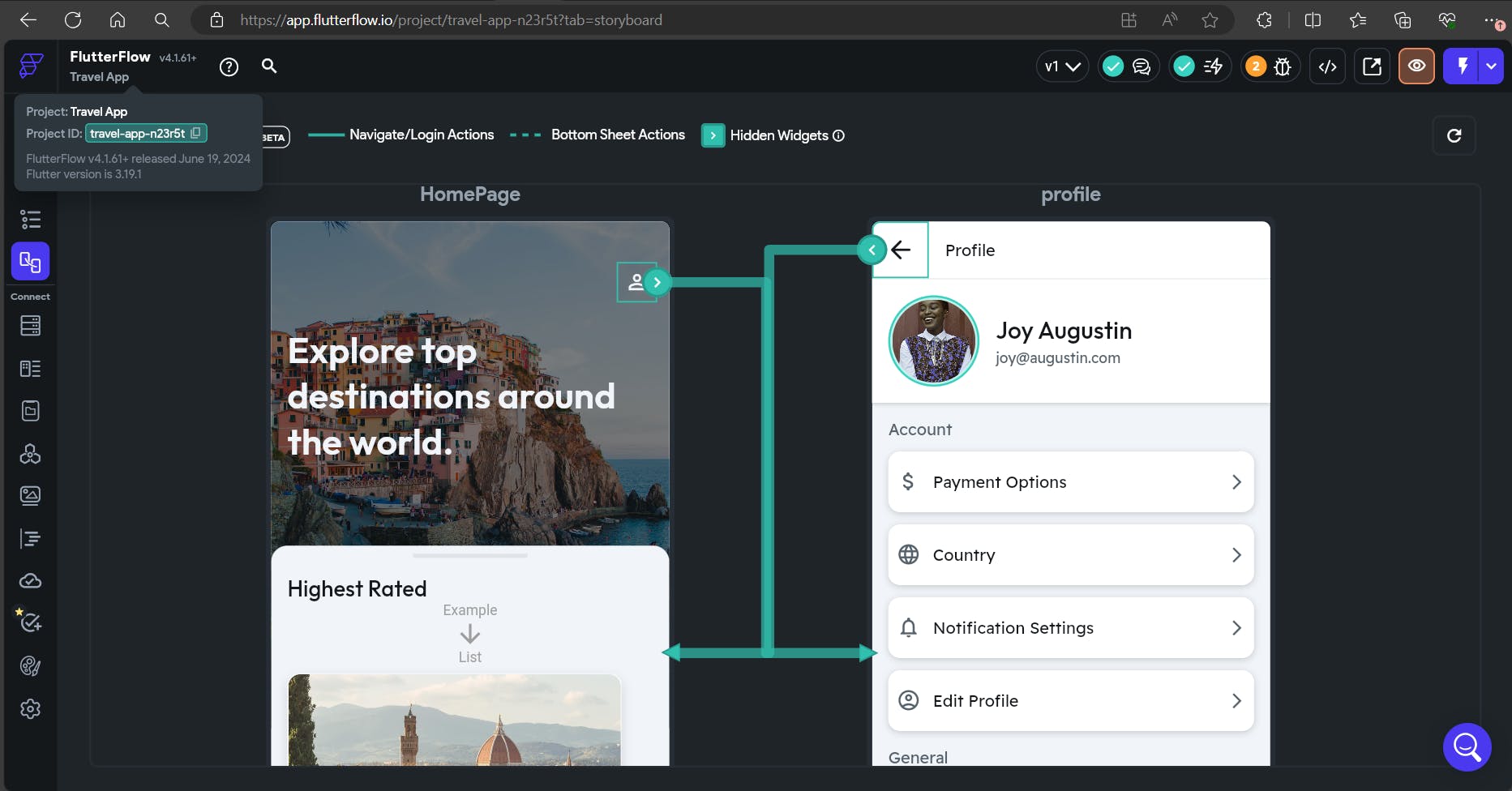Add this page to browser favorites
Viewport: 1512px width, 791px height.
[x=1210, y=19]
